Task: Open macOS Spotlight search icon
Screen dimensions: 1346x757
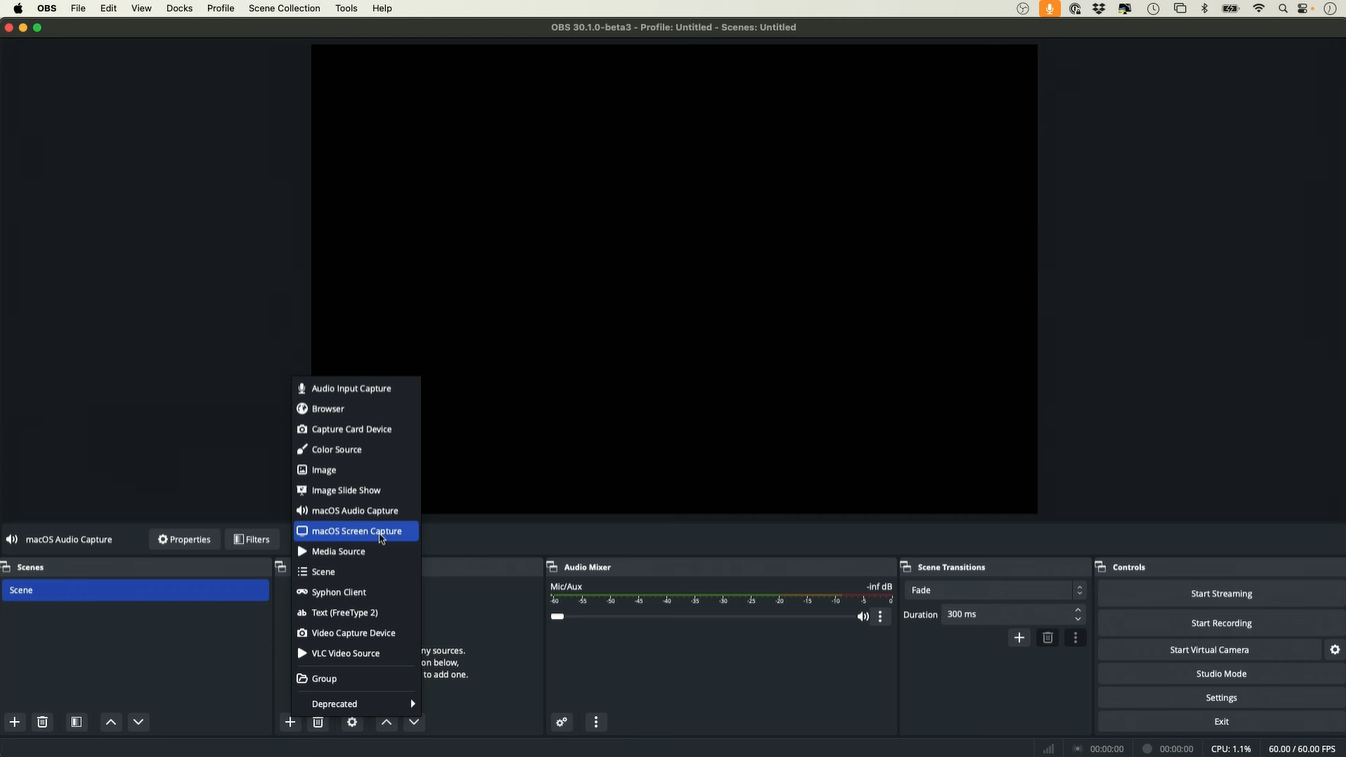Action: tap(1283, 8)
